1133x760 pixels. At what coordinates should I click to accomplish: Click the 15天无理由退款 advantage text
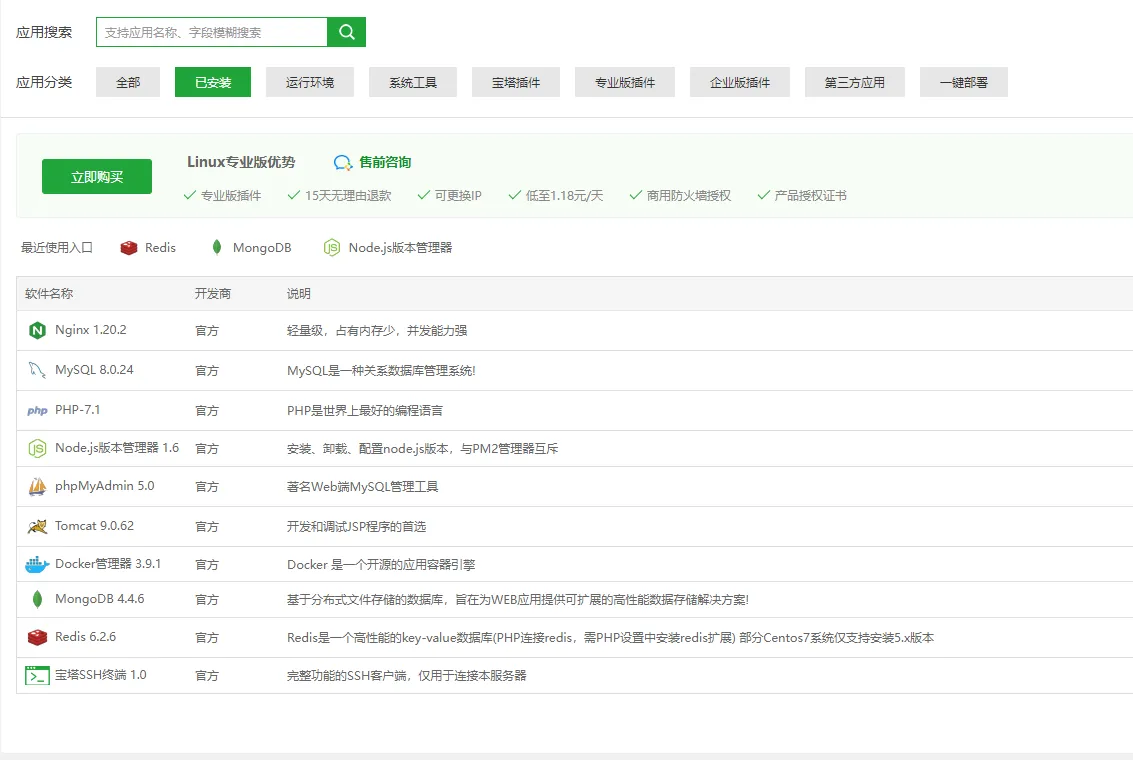[x=348, y=196]
